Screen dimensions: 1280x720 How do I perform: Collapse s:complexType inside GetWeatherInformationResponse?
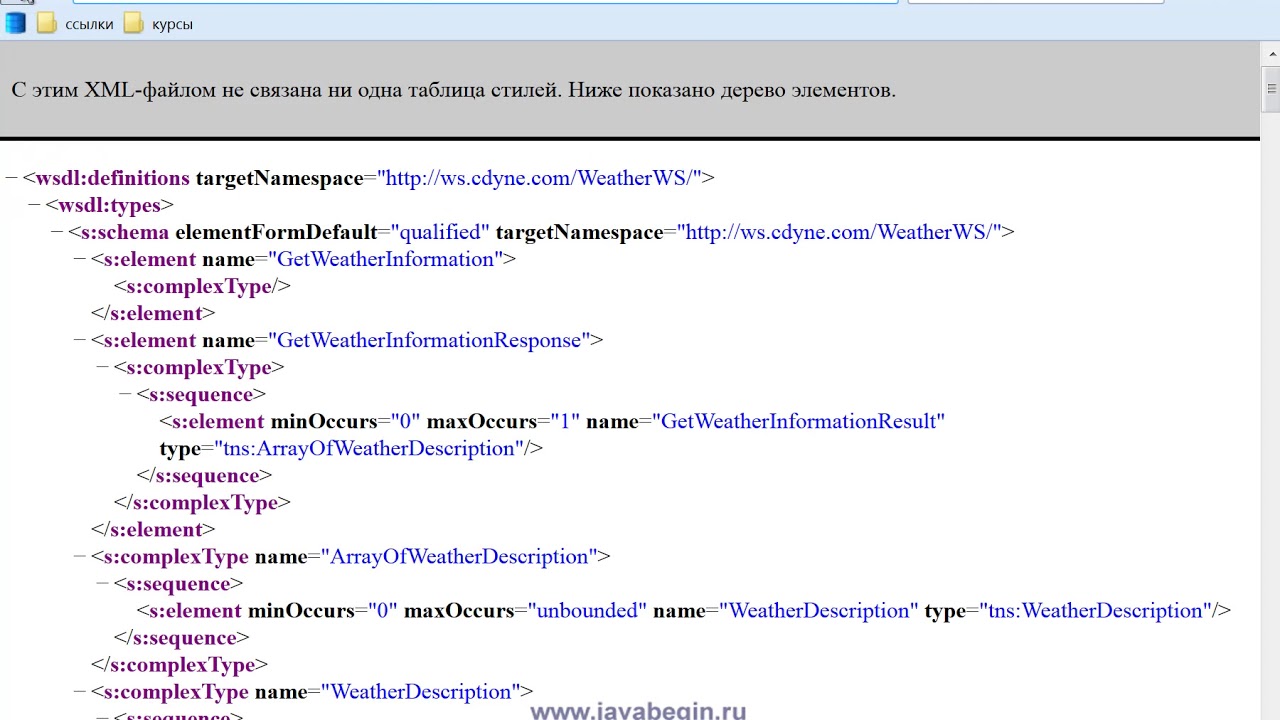click(104, 367)
